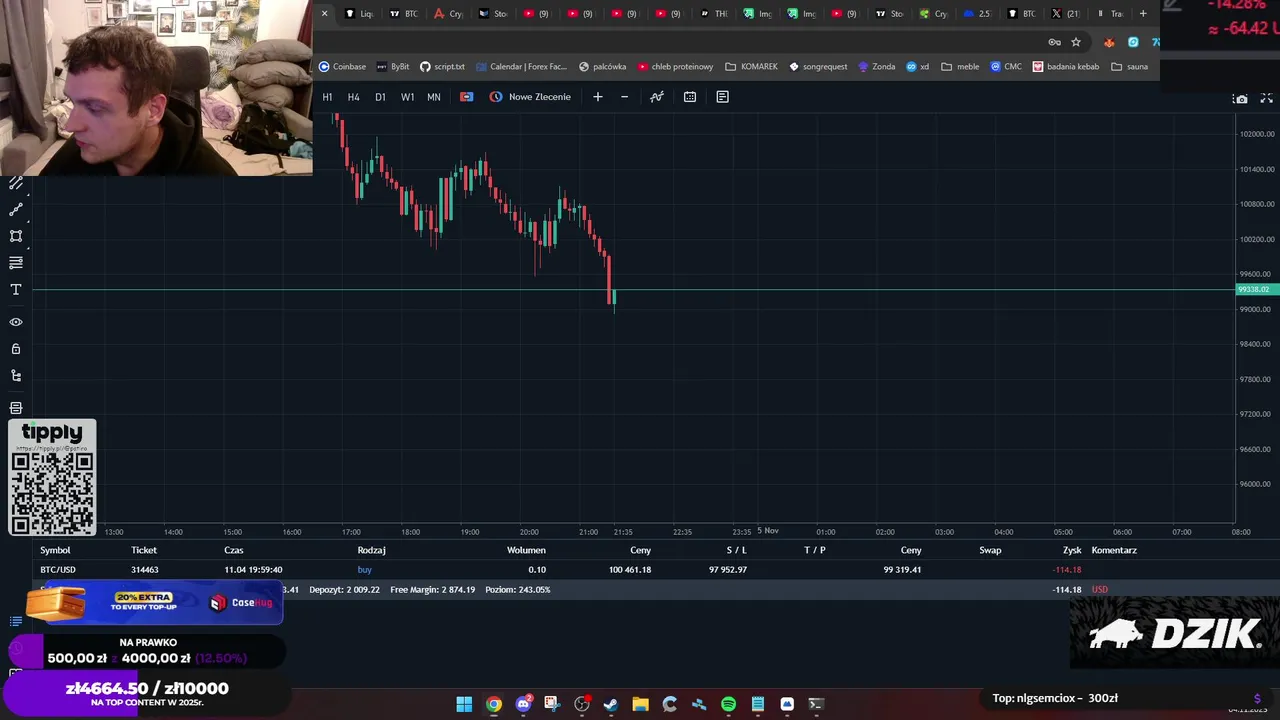Viewport: 1280px width, 720px height.
Task: Click the Swap column header
Action: click(x=990, y=550)
